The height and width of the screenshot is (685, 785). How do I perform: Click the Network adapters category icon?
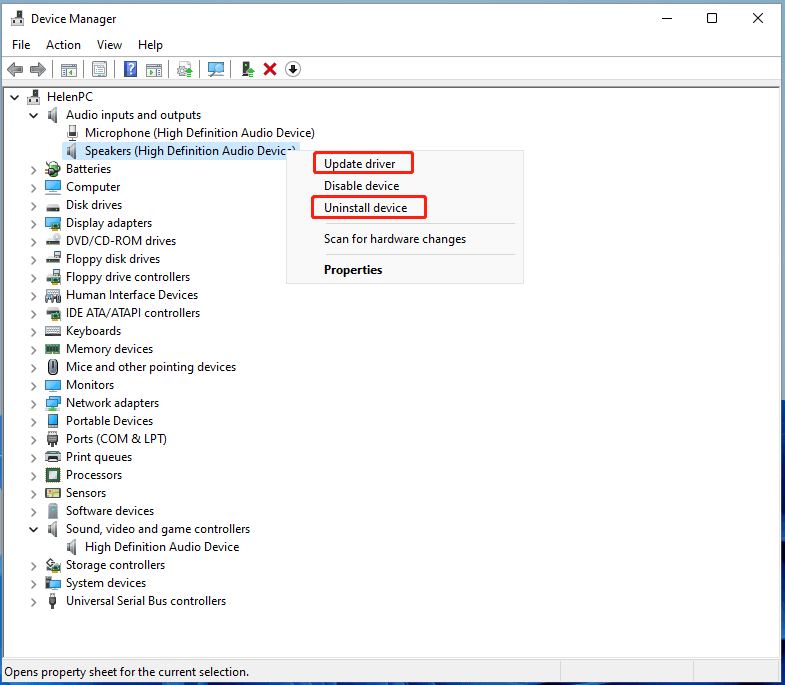(x=53, y=403)
